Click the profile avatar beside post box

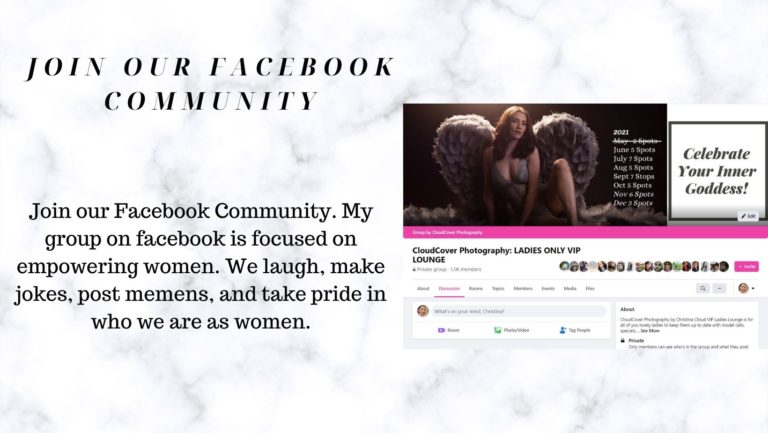pyautogui.click(x=423, y=311)
